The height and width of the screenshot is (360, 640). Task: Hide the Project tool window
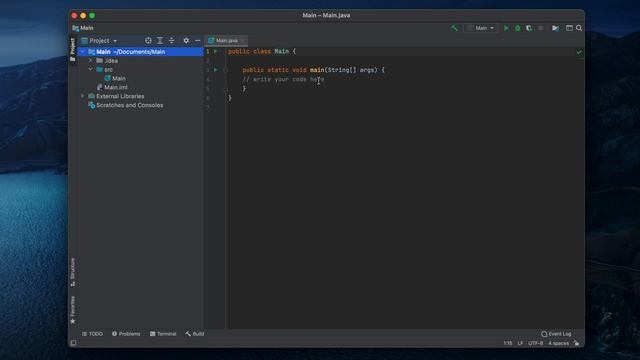(x=198, y=40)
